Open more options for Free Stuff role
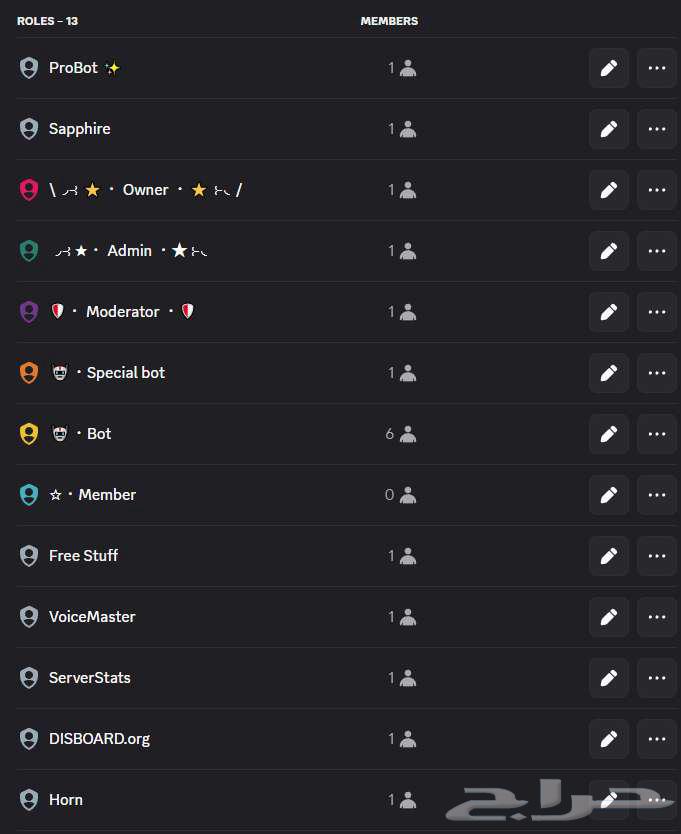This screenshot has height=834, width=681. click(656, 556)
